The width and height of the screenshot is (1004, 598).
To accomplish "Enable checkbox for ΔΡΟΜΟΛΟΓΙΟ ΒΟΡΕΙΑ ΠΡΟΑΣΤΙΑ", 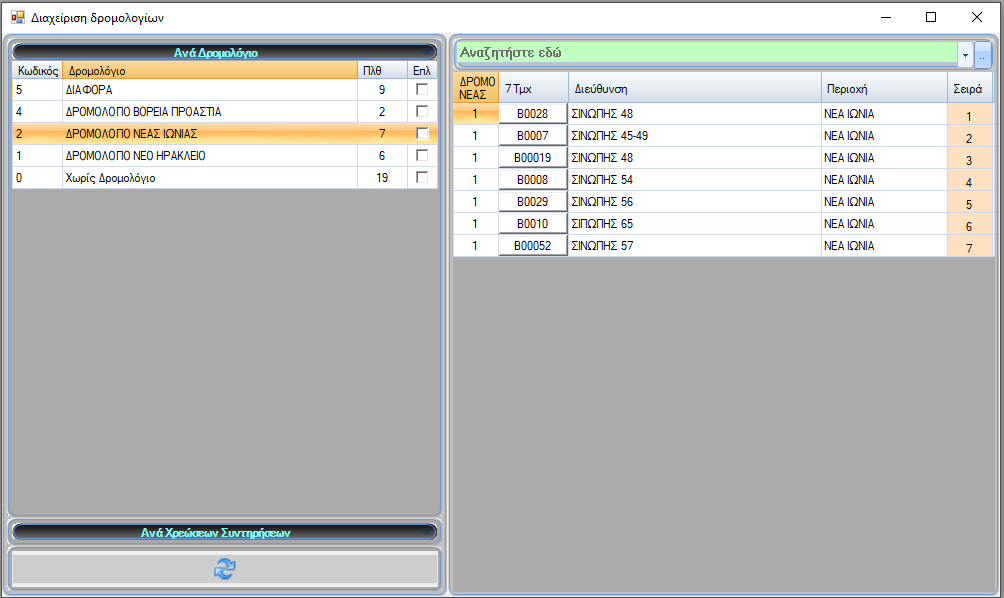I will point(422,111).
